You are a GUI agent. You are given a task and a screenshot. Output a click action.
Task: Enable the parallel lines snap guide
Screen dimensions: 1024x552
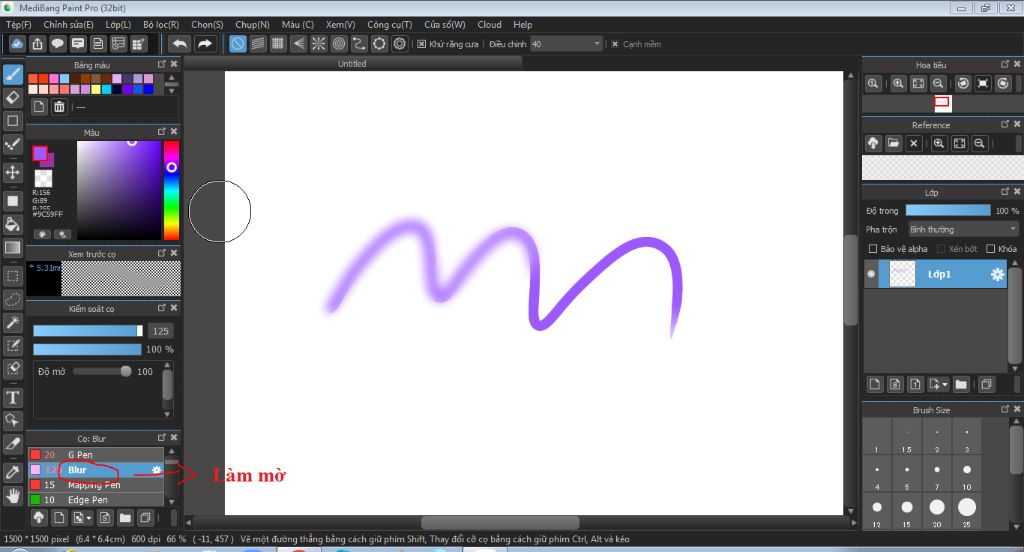(x=258, y=44)
